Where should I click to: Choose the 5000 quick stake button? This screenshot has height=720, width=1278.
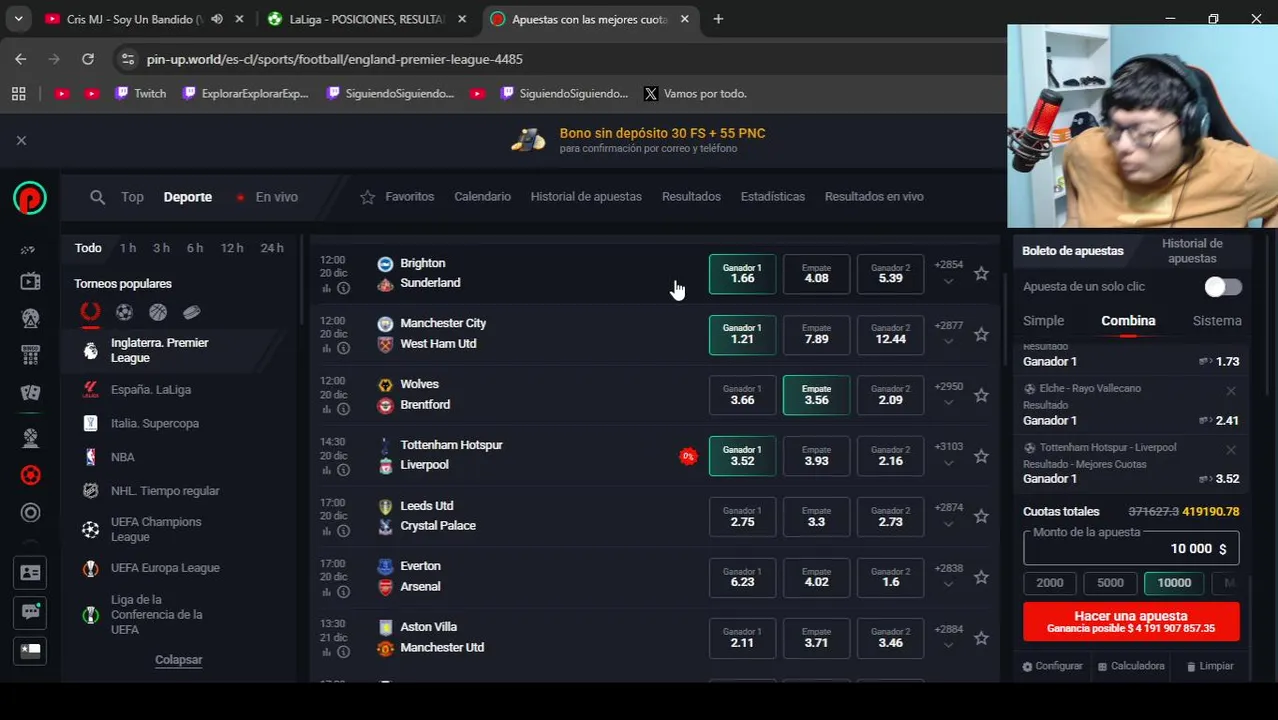coord(1110,583)
